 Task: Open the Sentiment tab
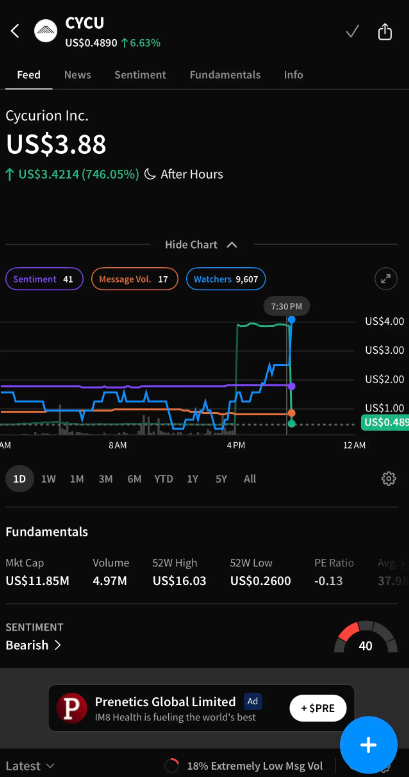[140, 75]
